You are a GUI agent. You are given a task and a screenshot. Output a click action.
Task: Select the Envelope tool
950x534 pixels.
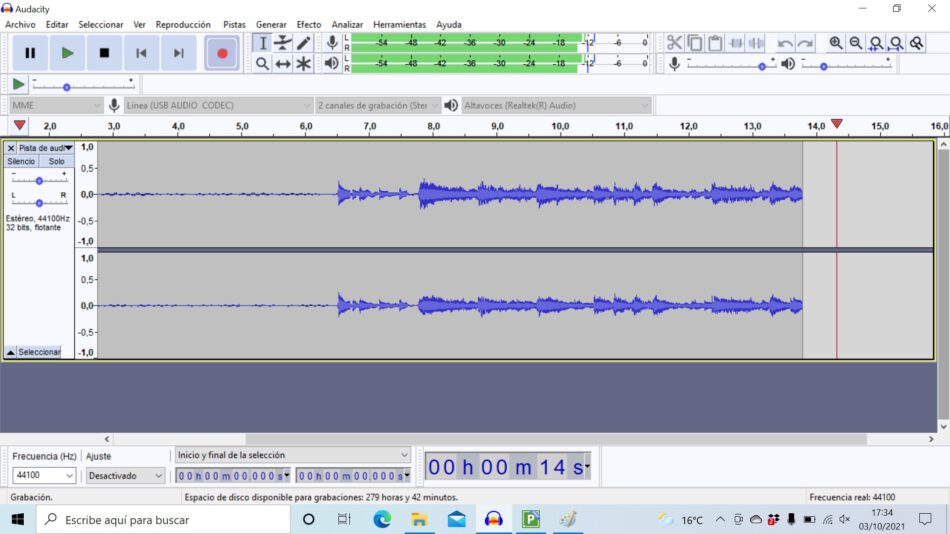283,43
